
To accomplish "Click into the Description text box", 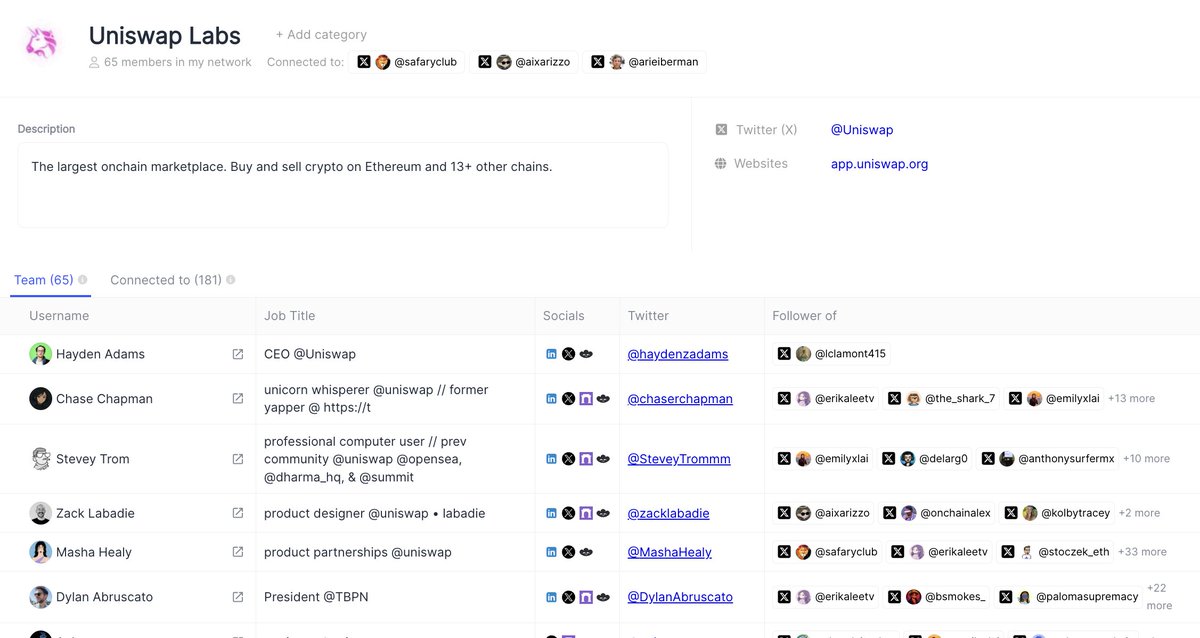I will click(343, 185).
